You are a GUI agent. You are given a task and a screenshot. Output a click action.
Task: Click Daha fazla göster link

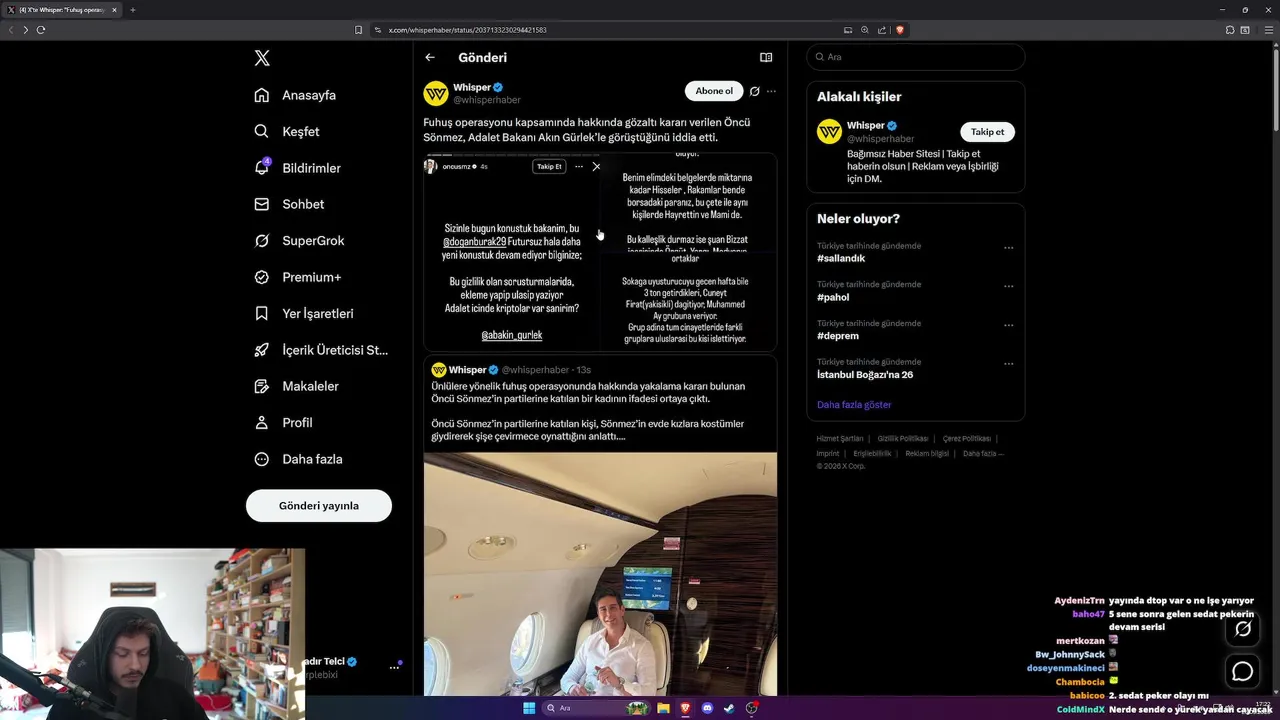coord(854,405)
